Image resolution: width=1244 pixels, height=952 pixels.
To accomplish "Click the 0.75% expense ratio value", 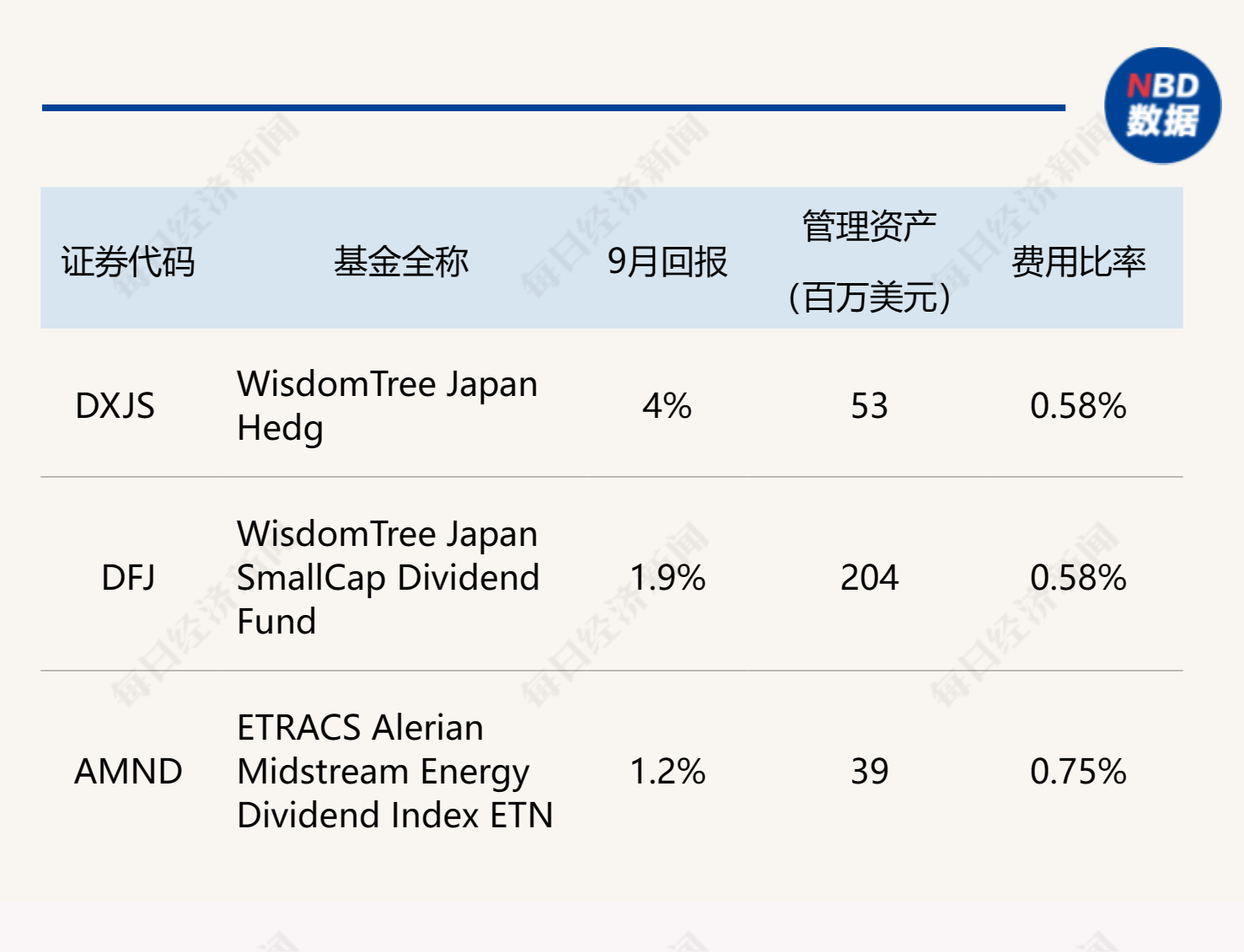I will [x=1078, y=772].
